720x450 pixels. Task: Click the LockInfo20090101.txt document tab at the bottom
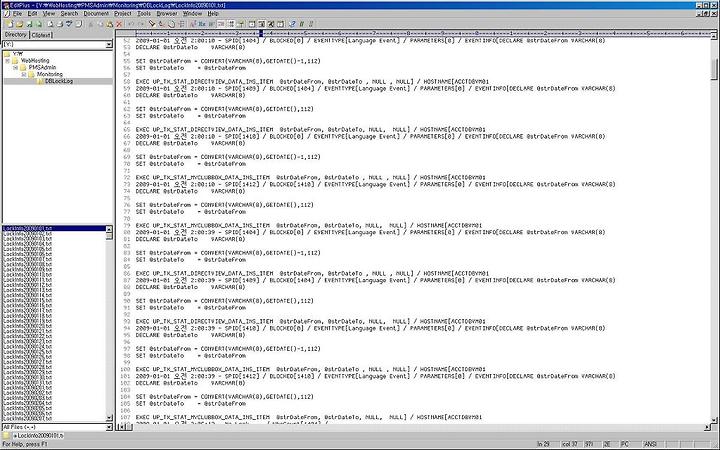click(38, 435)
